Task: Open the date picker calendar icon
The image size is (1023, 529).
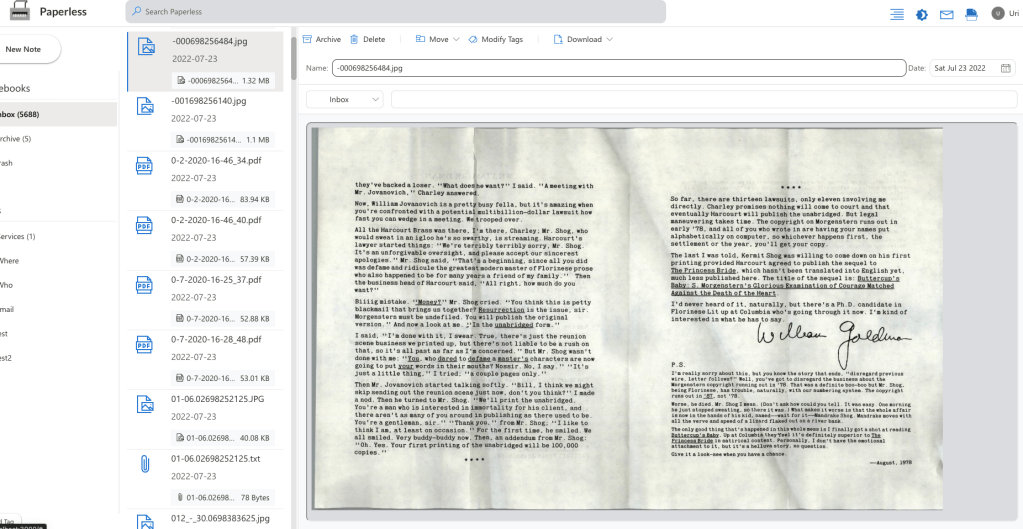Action: coord(1005,68)
